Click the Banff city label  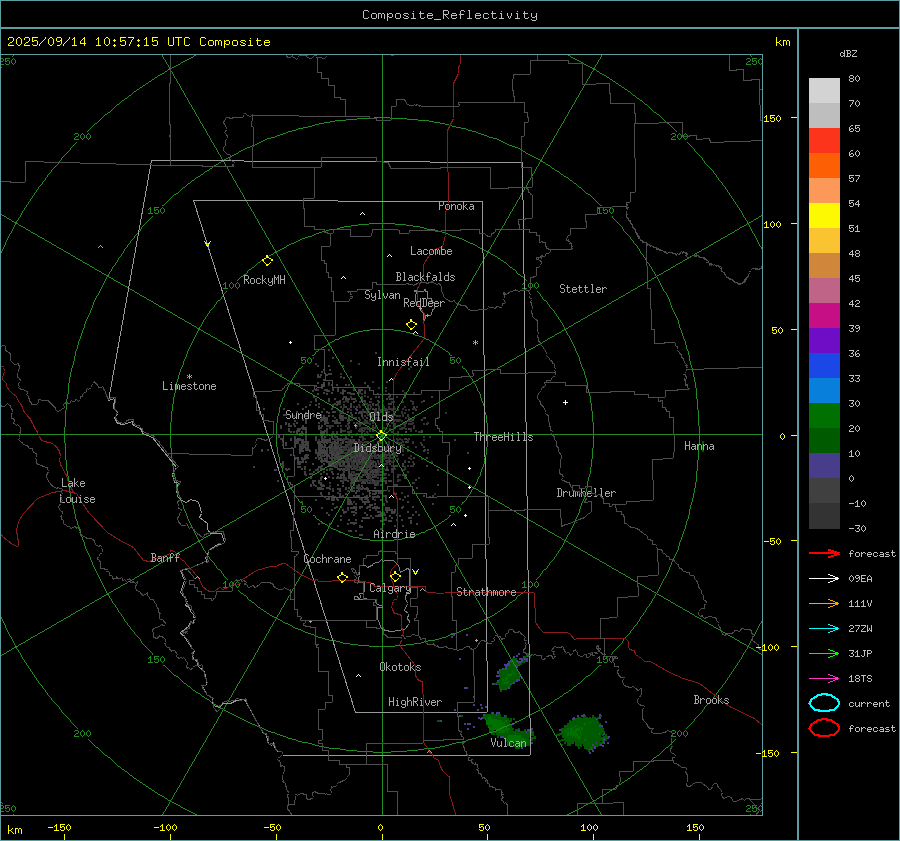click(165, 557)
